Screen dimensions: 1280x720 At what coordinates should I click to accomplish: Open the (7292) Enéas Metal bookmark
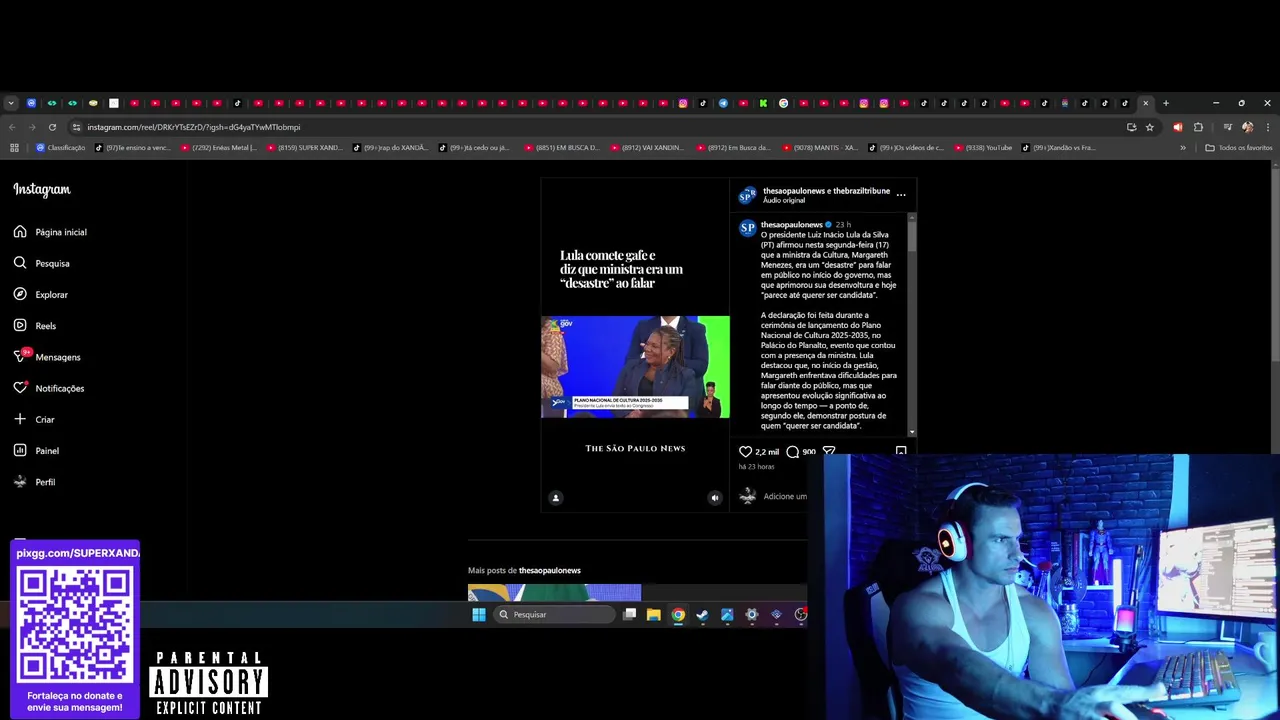(x=220, y=148)
